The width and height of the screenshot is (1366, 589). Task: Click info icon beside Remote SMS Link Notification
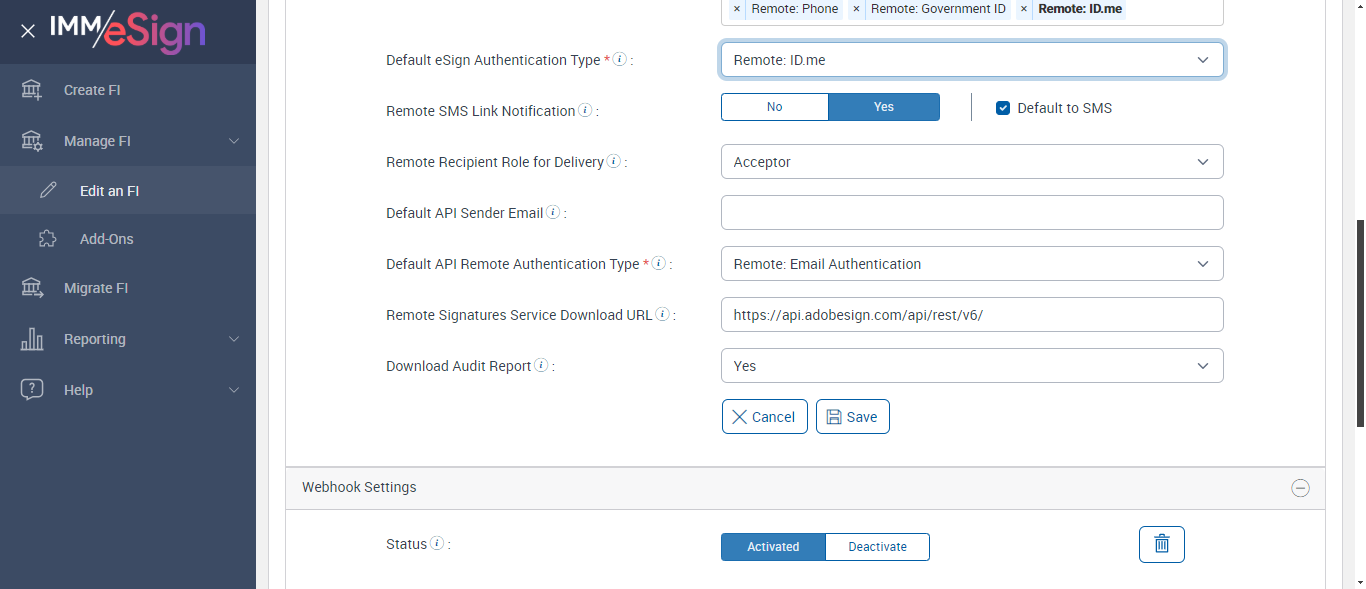click(585, 110)
